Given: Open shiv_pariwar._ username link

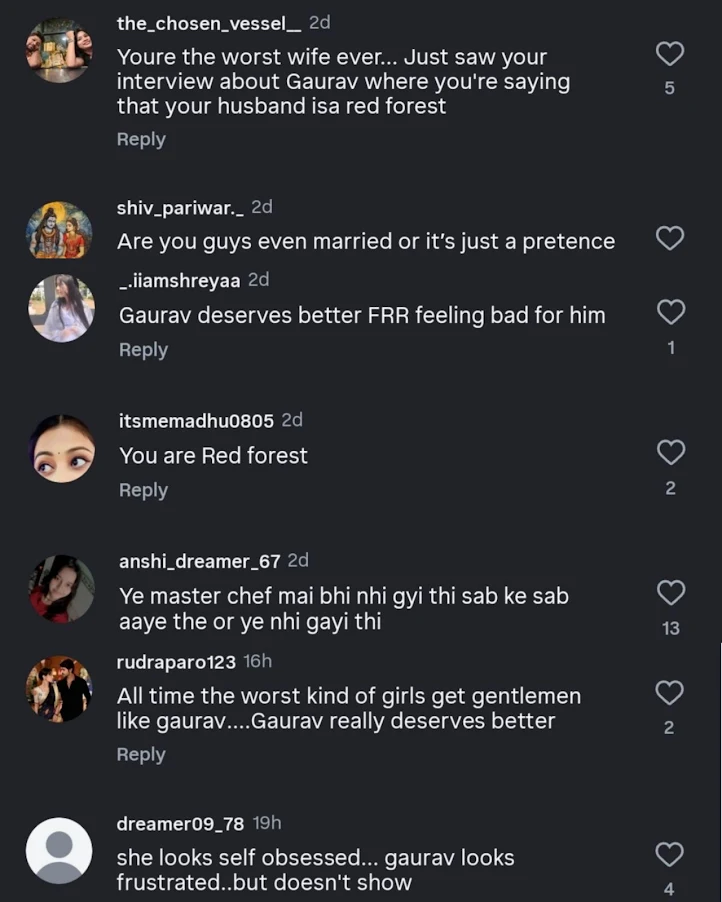Looking at the screenshot, I should (180, 207).
